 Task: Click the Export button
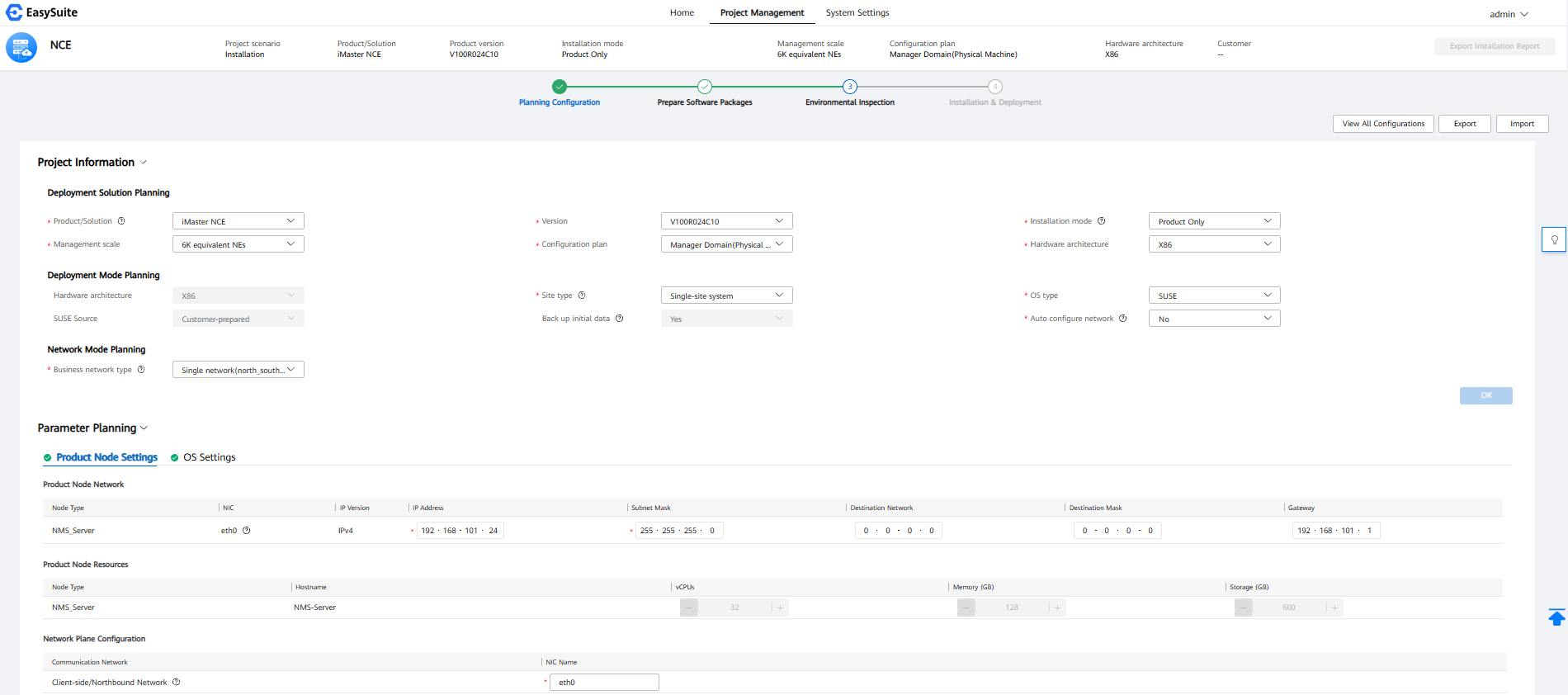(x=1465, y=124)
